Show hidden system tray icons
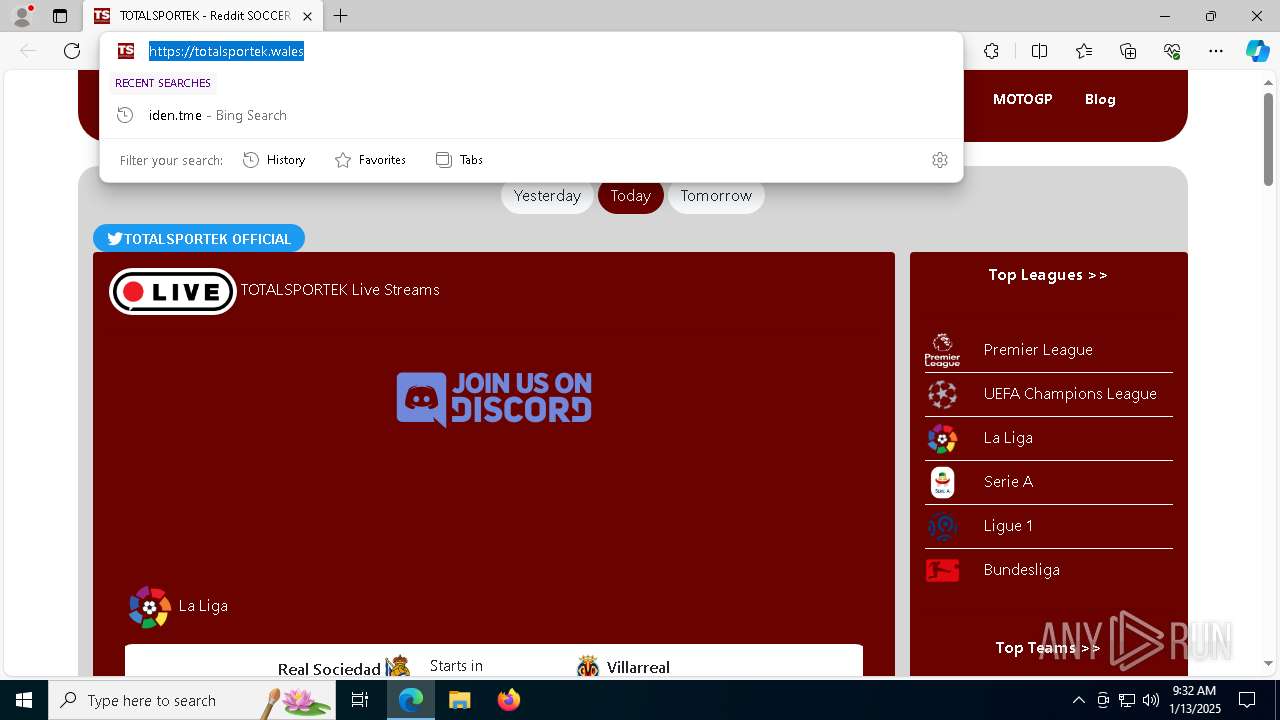This screenshot has height=720, width=1280. 1078,700
